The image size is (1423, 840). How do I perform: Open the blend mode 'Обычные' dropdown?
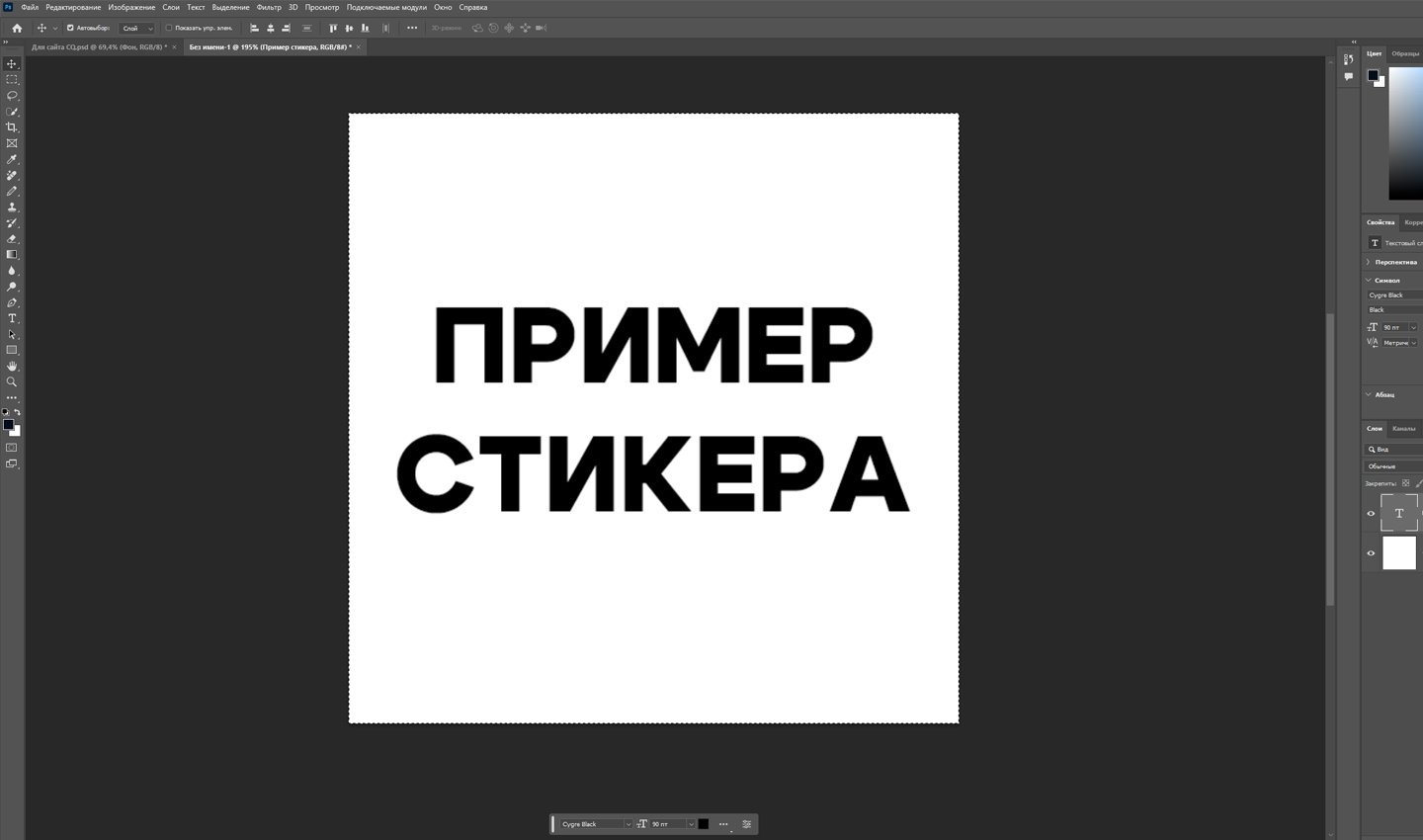point(1393,465)
